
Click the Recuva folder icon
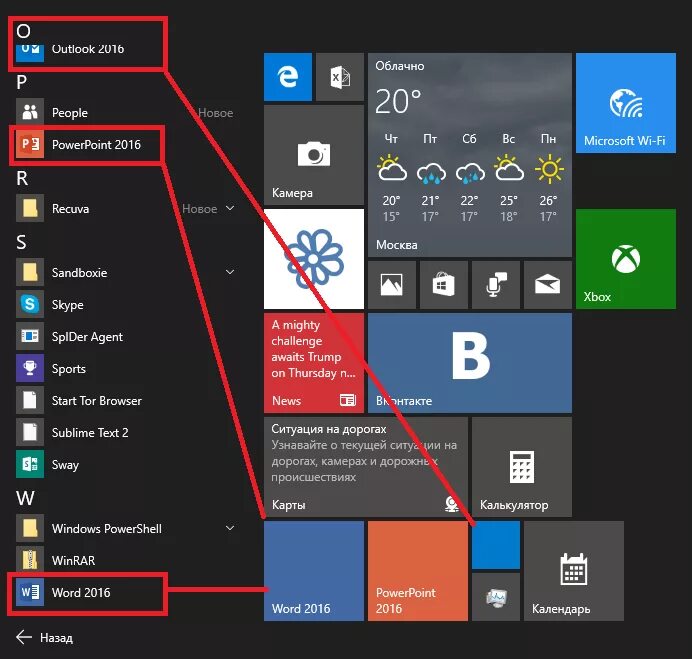tap(30, 208)
